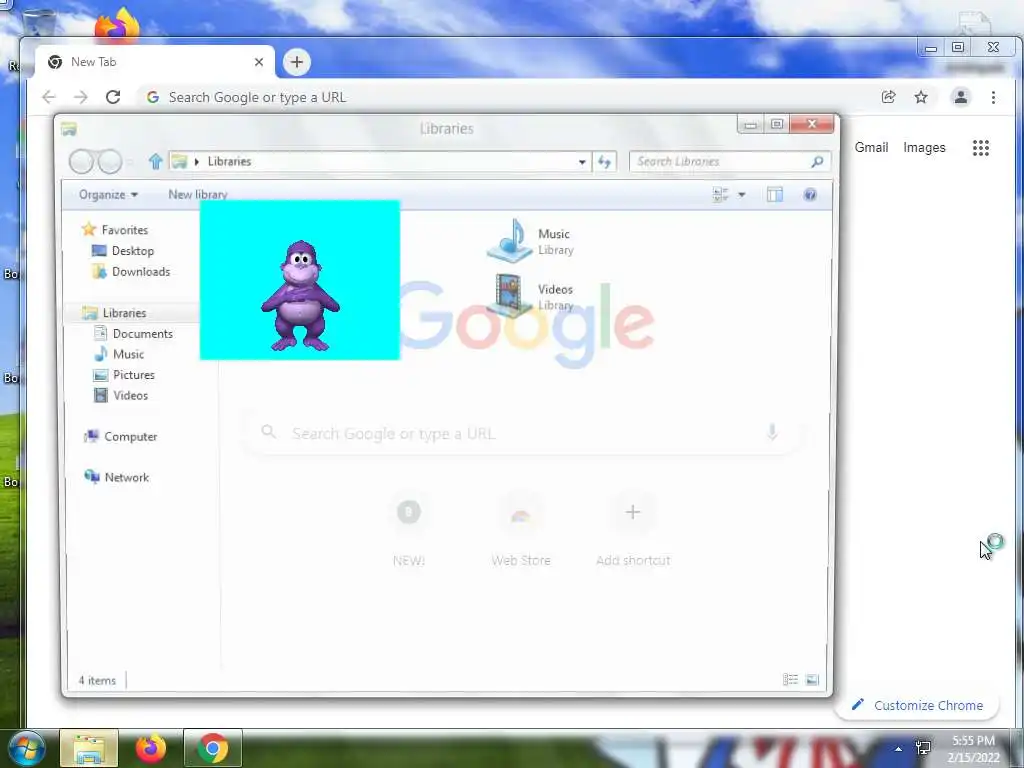
Task: Select Libraries in navigation pane
Action: pos(114,313)
